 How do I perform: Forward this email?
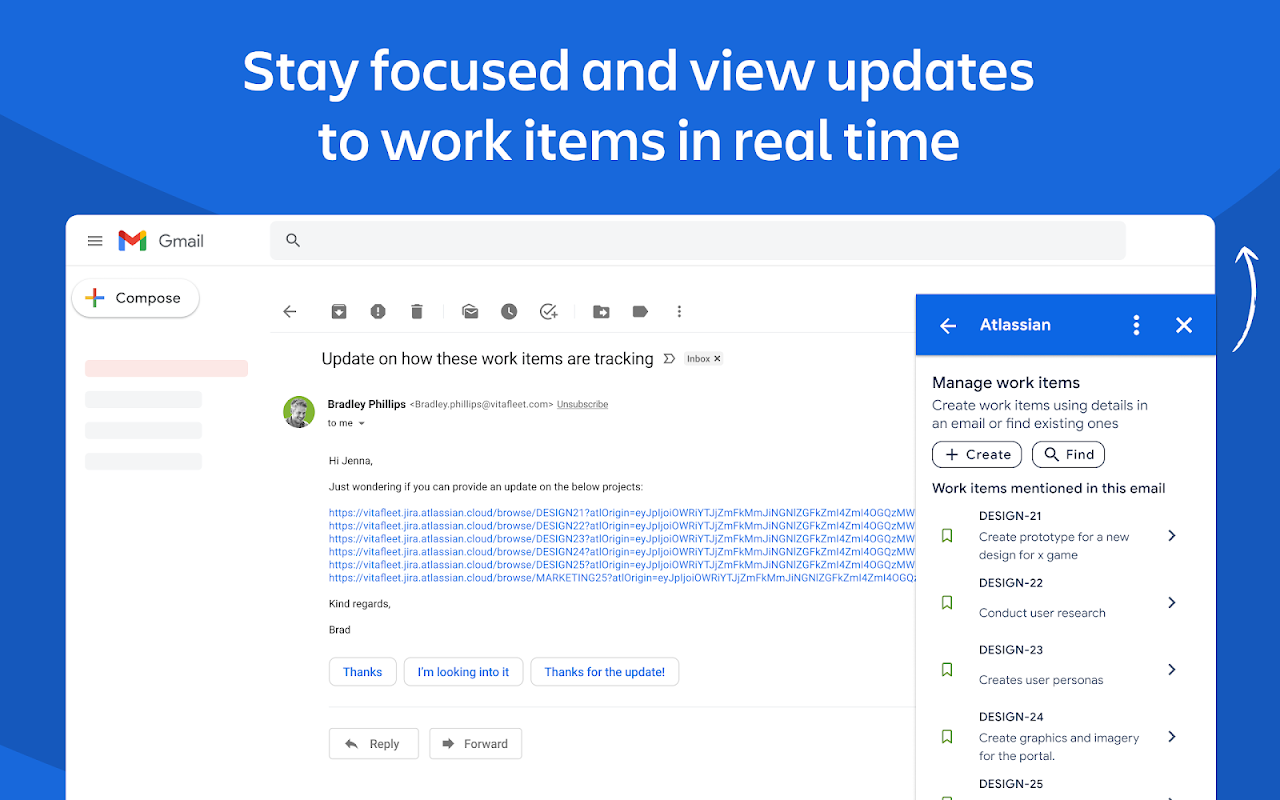coord(476,744)
